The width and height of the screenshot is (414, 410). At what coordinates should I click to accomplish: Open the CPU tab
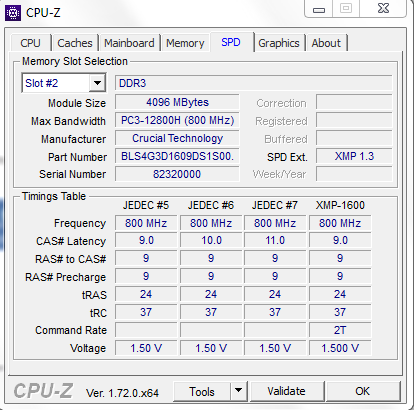tap(30, 43)
